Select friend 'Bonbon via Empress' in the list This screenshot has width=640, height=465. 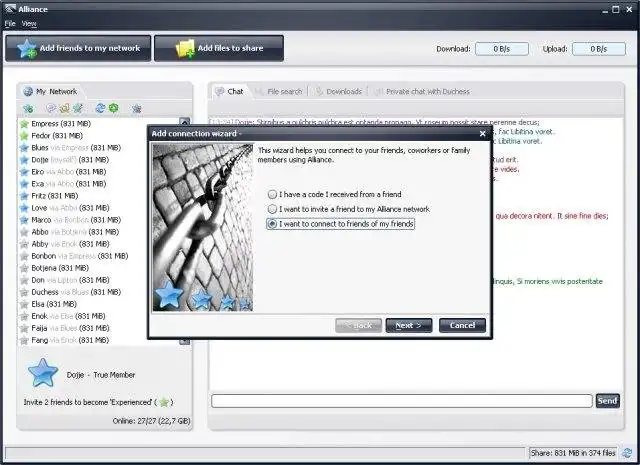(74, 256)
